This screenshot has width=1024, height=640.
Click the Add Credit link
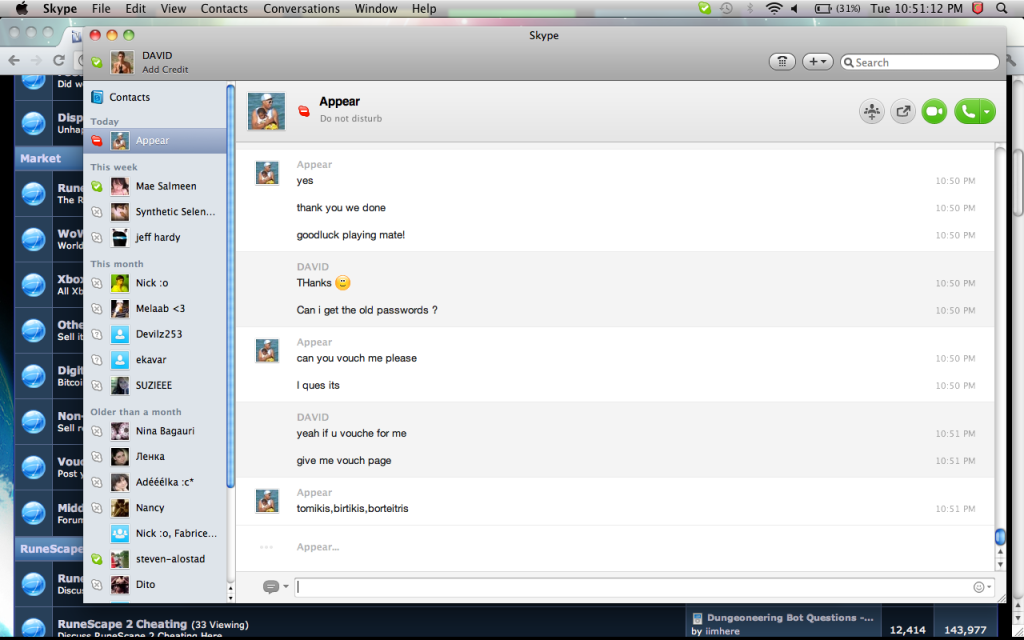coord(165,70)
